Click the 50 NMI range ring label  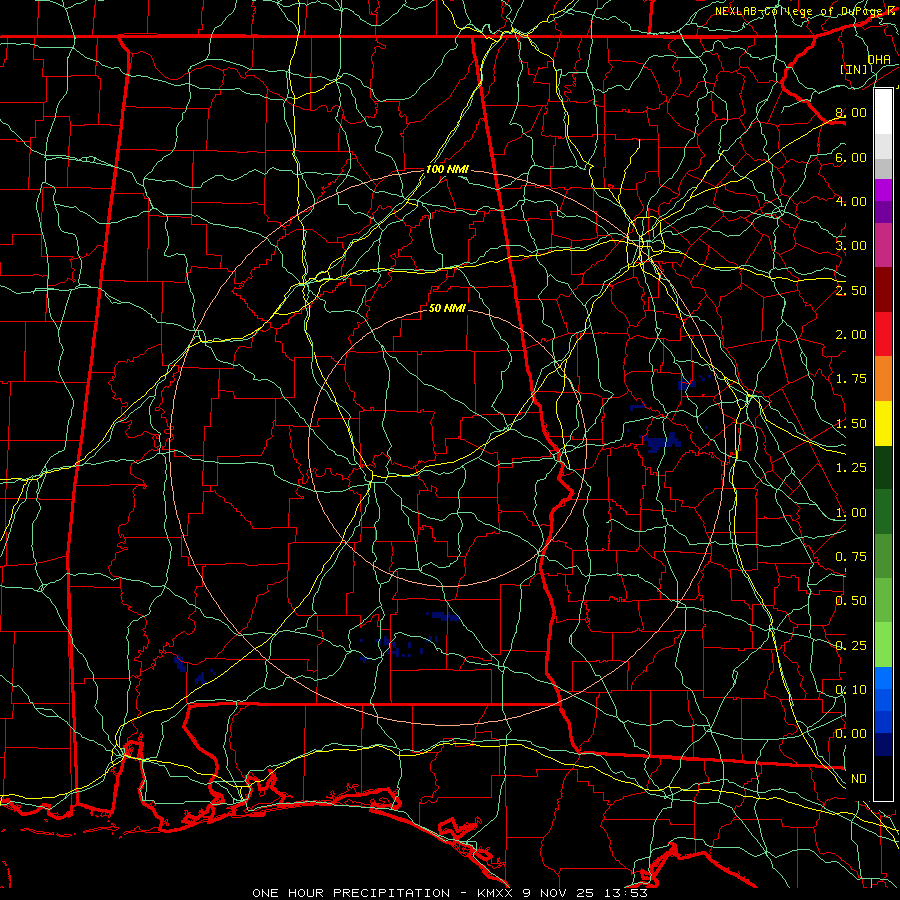click(447, 309)
